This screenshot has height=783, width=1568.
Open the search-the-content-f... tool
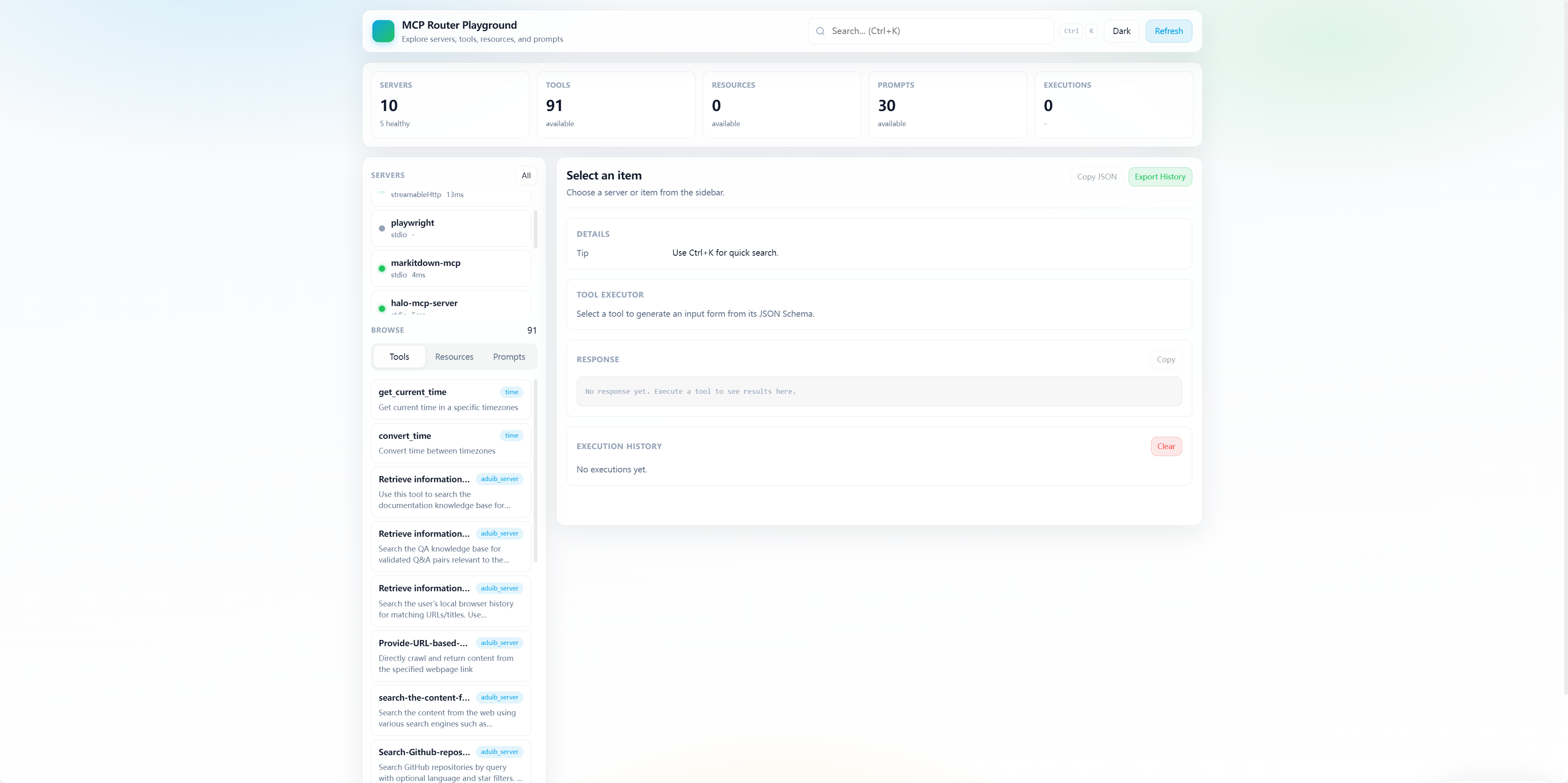[x=451, y=710]
